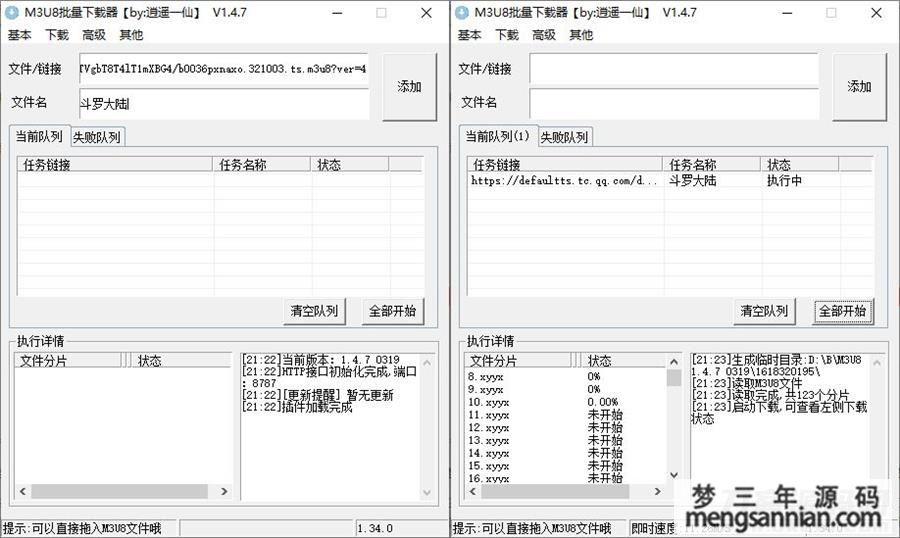Minimize the right M3U8 downloader window
Viewport: 900px width, 538px height.
[x=787, y=13]
